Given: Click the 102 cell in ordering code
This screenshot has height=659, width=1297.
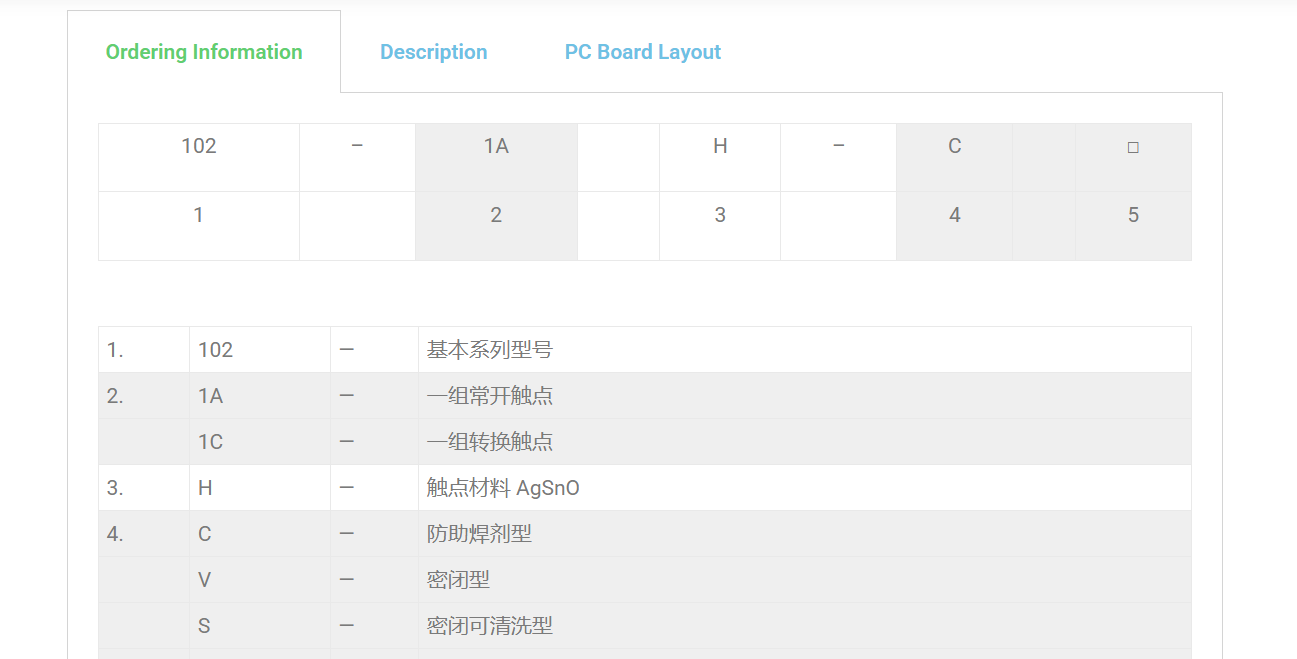Looking at the screenshot, I should [x=198, y=147].
